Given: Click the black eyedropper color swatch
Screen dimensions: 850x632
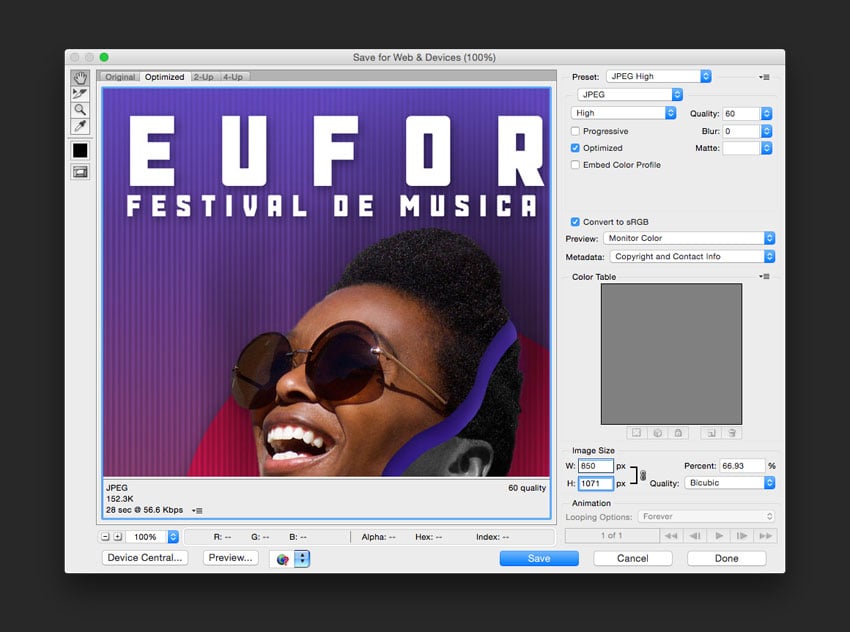Looking at the screenshot, I should (80, 150).
